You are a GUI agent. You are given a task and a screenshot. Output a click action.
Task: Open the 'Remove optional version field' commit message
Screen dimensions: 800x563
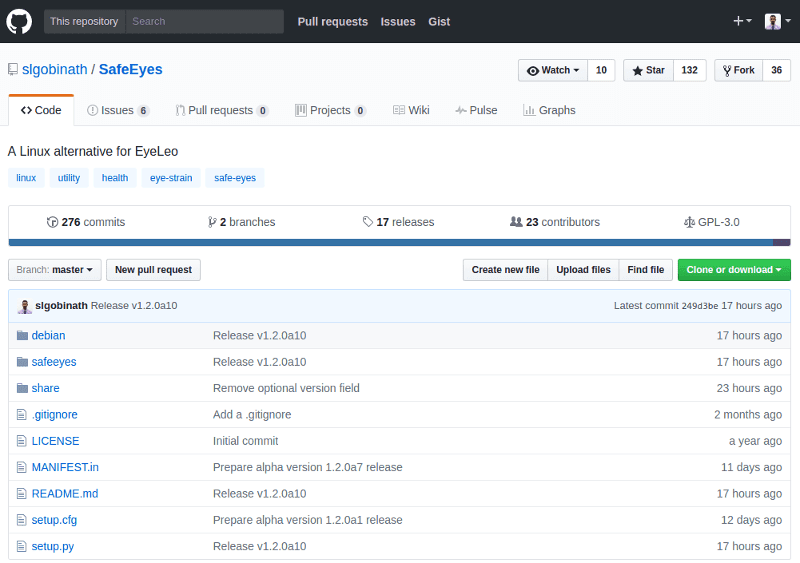tap(286, 388)
